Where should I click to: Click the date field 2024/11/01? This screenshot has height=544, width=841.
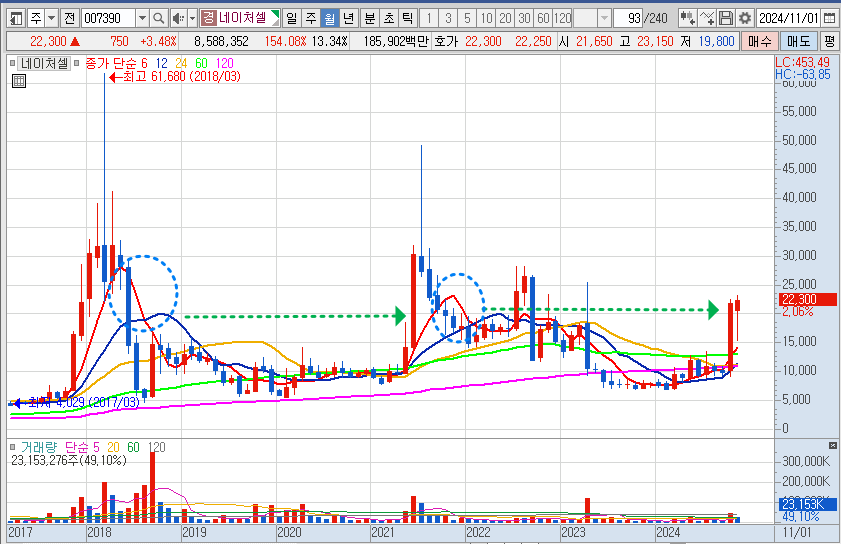coord(788,19)
